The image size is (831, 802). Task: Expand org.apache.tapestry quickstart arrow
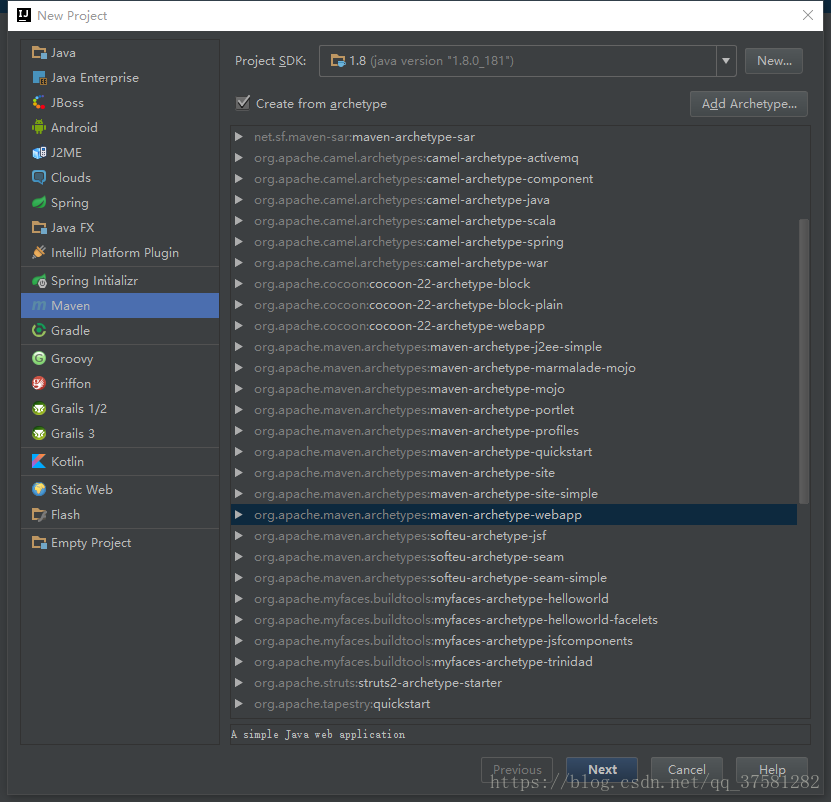pos(239,704)
